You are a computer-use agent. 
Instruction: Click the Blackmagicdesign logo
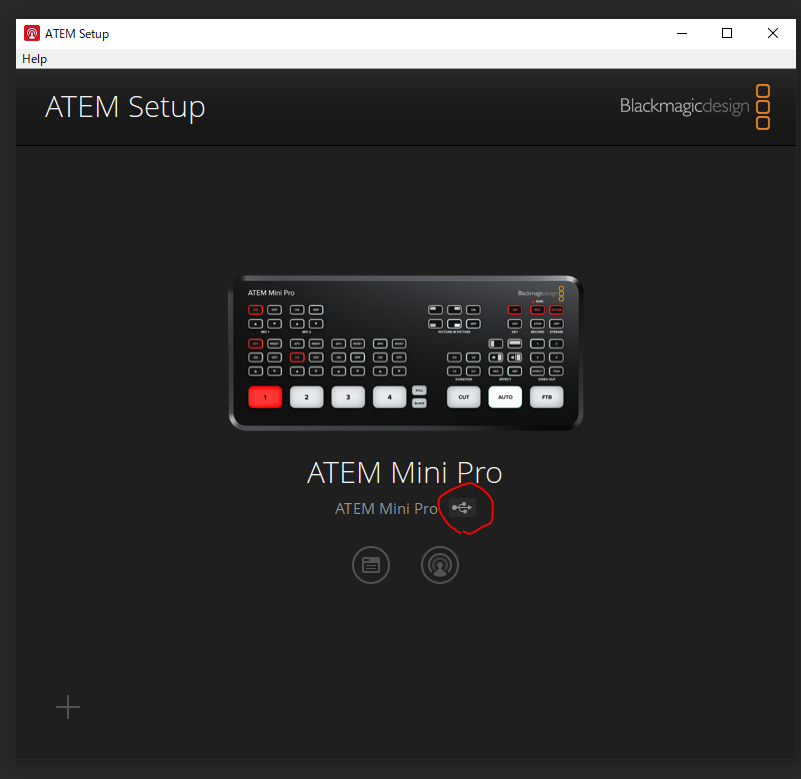pos(695,107)
